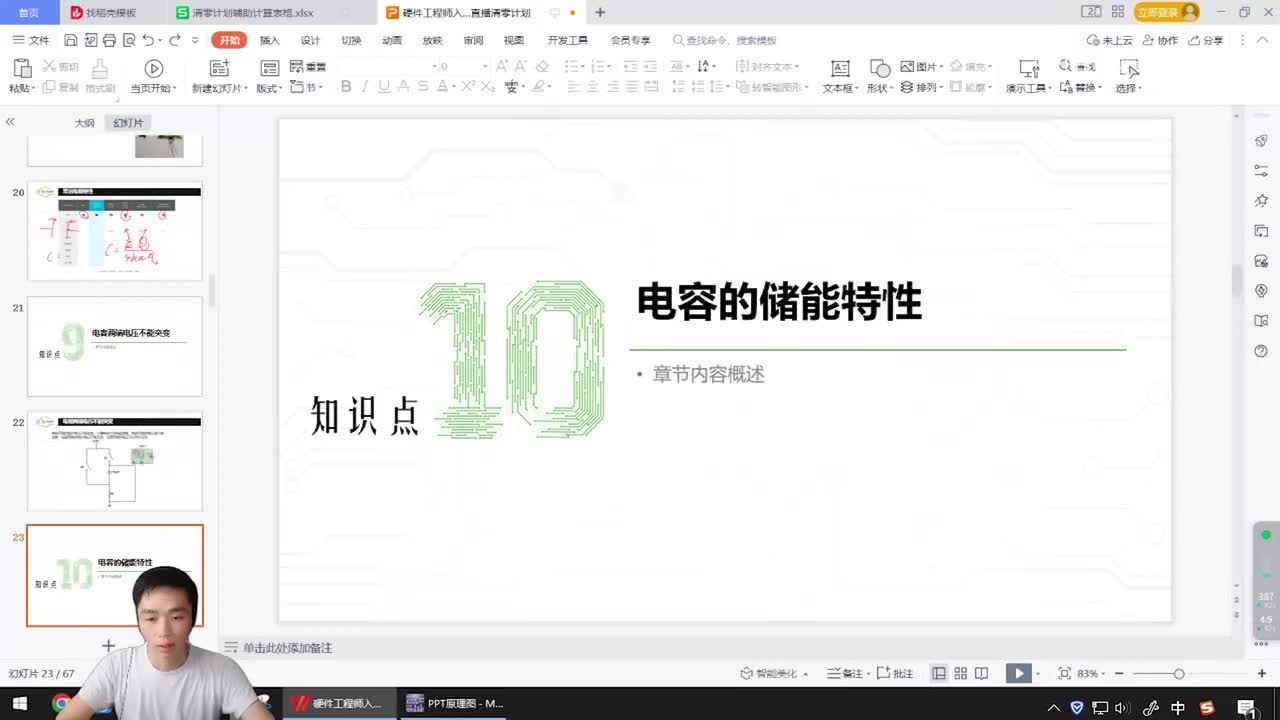Click the Layout (版式) icon
Viewport: 1280px width, 720px height.
tap(269, 68)
